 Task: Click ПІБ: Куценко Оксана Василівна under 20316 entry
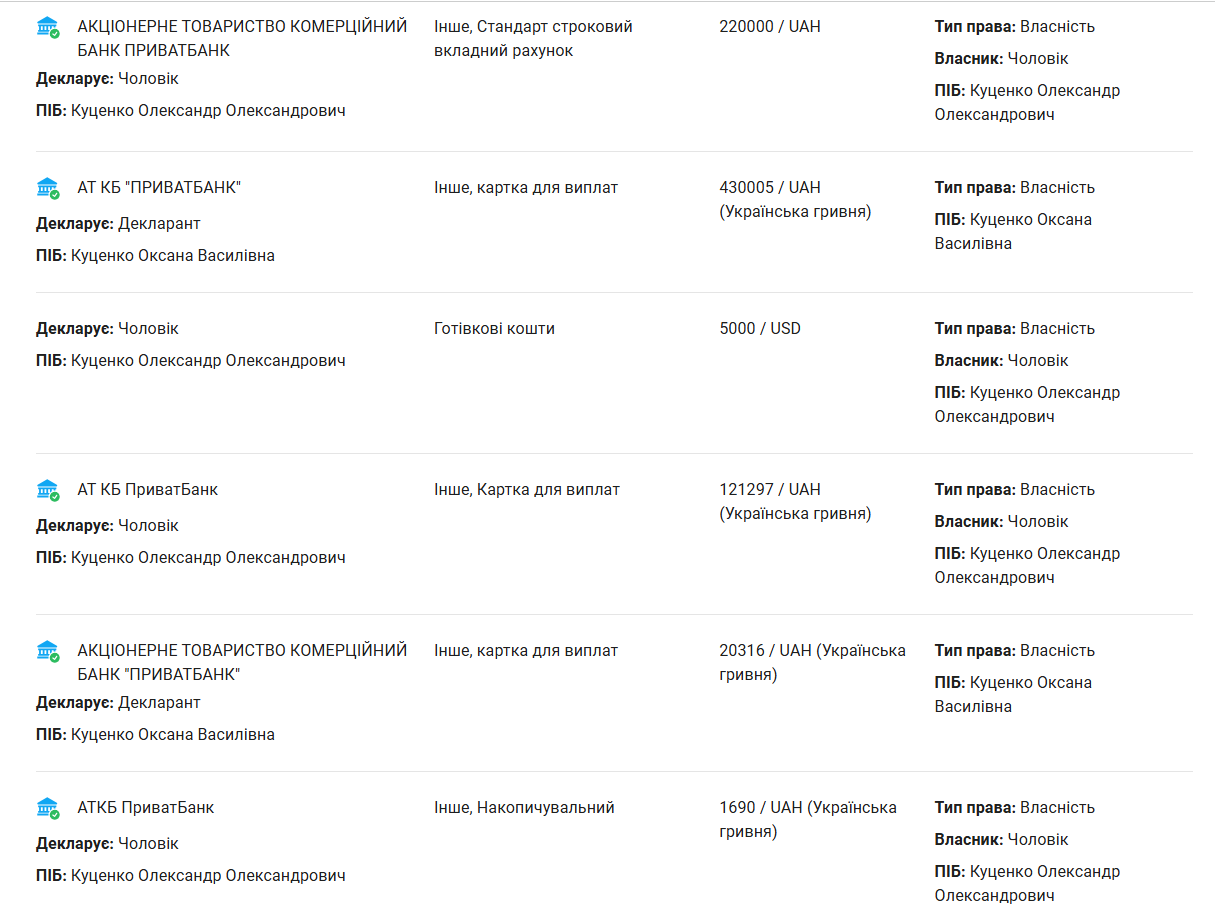(x=155, y=735)
